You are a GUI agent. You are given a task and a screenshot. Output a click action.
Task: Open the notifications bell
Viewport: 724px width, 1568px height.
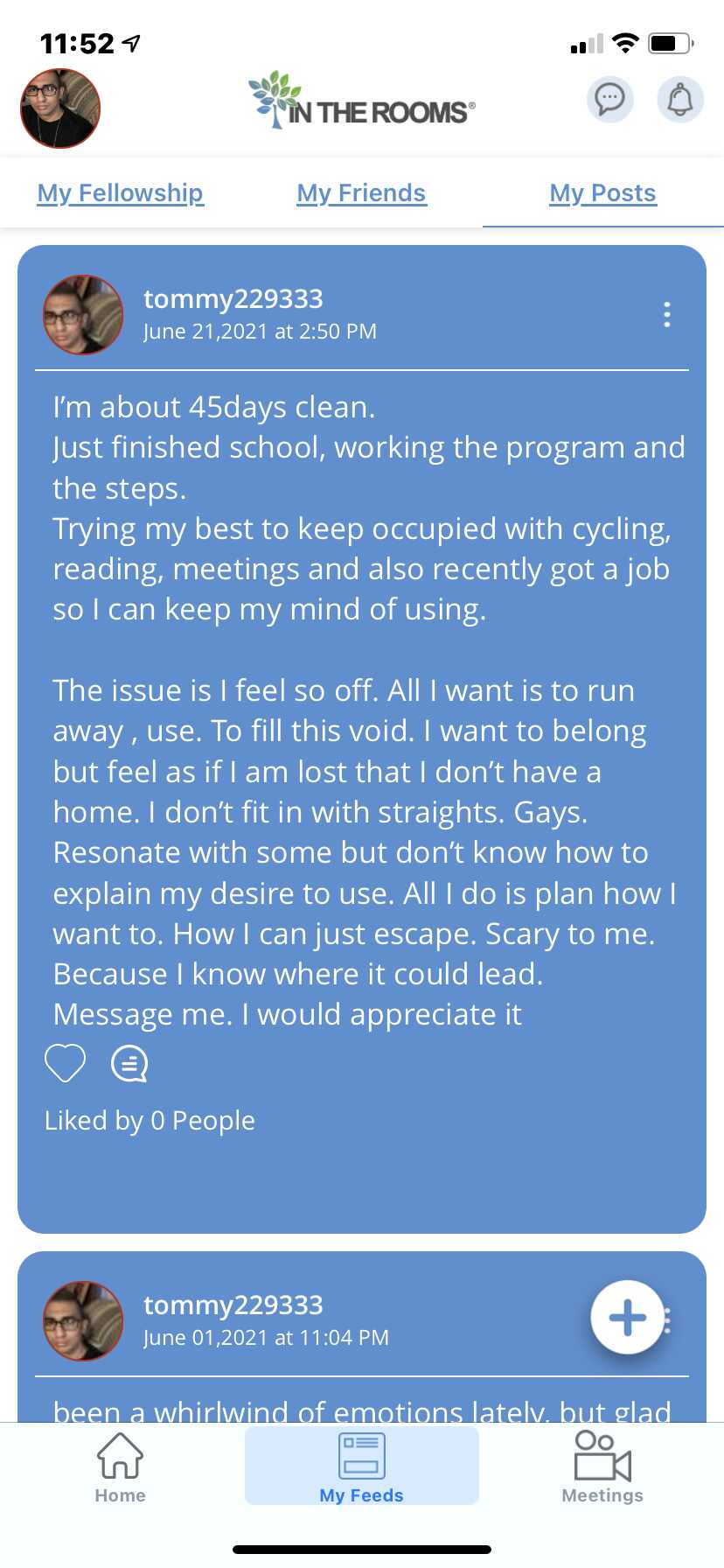pyautogui.click(x=680, y=99)
